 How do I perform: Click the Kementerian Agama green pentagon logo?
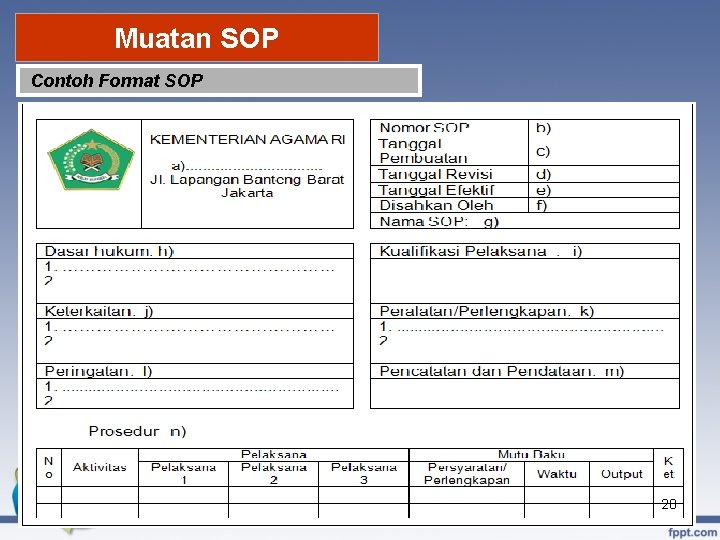(x=91, y=159)
